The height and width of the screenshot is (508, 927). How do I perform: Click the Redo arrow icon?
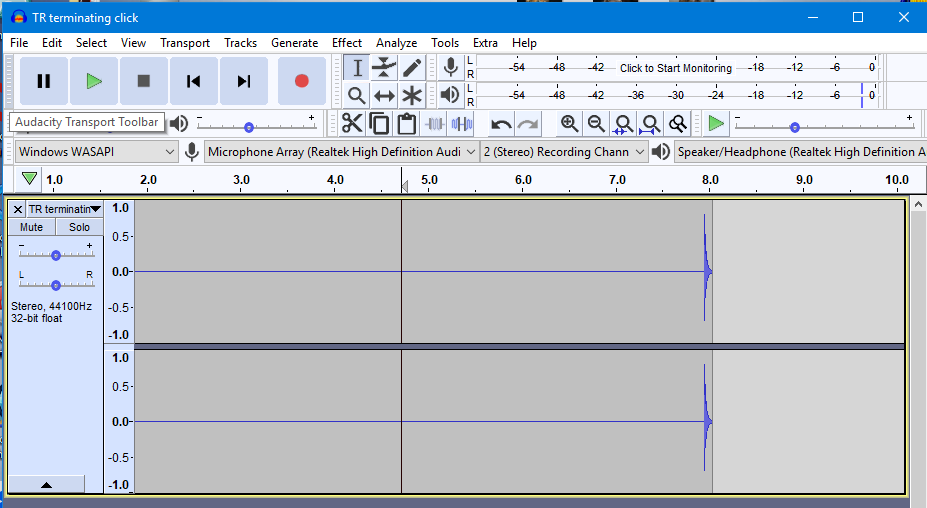tap(528, 124)
